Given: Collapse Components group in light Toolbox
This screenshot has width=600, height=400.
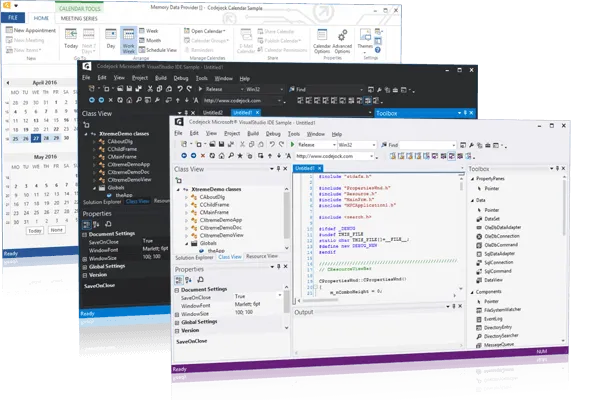Looking at the screenshot, I should (x=472, y=292).
